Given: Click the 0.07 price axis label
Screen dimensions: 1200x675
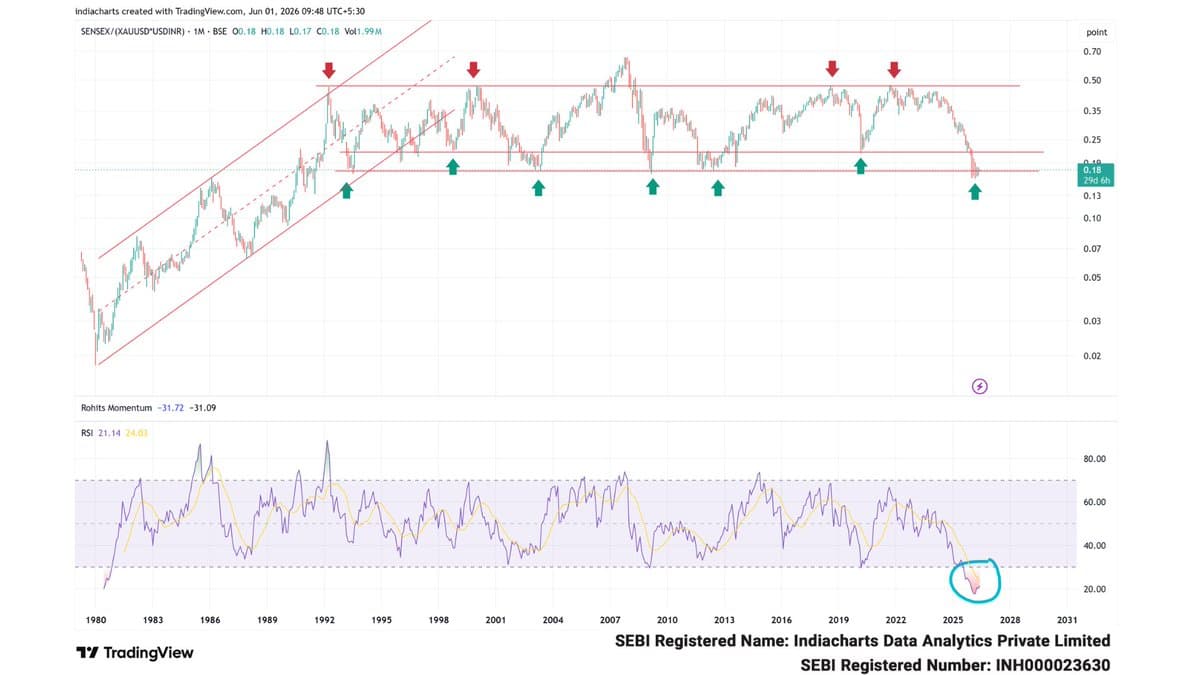Looking at the screenshot, I should pyautogui.click(x=1092, y=249).
